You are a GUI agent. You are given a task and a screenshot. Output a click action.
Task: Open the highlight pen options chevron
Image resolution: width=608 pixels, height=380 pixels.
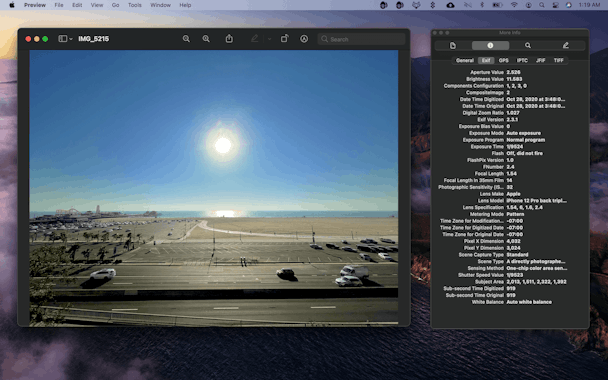coord(269,39)
